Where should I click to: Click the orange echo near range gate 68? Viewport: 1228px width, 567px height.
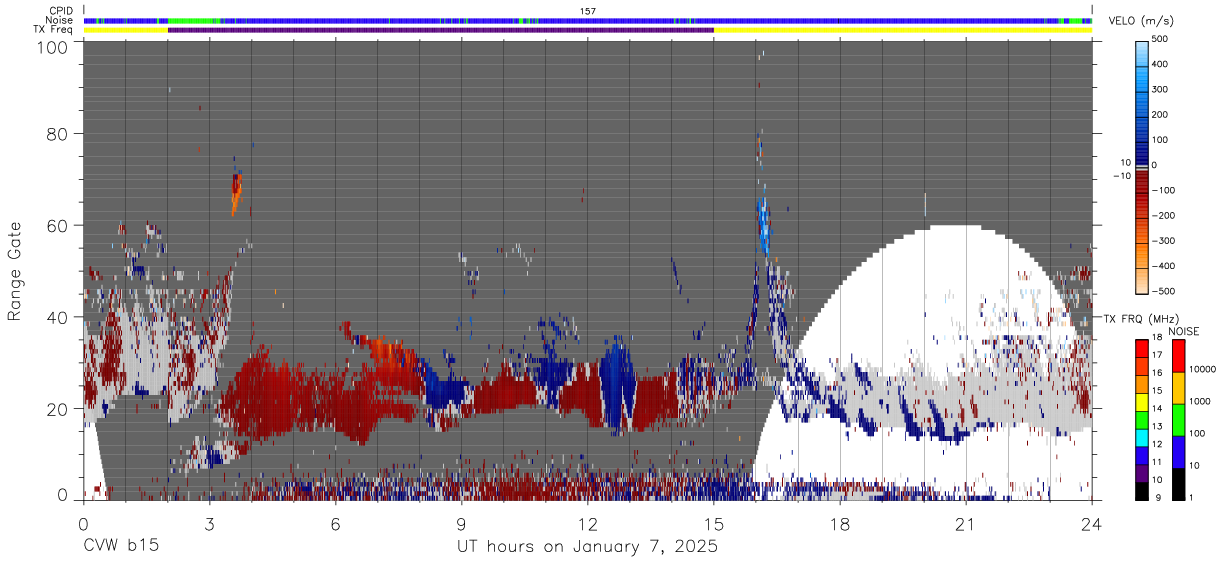(236, 193)
